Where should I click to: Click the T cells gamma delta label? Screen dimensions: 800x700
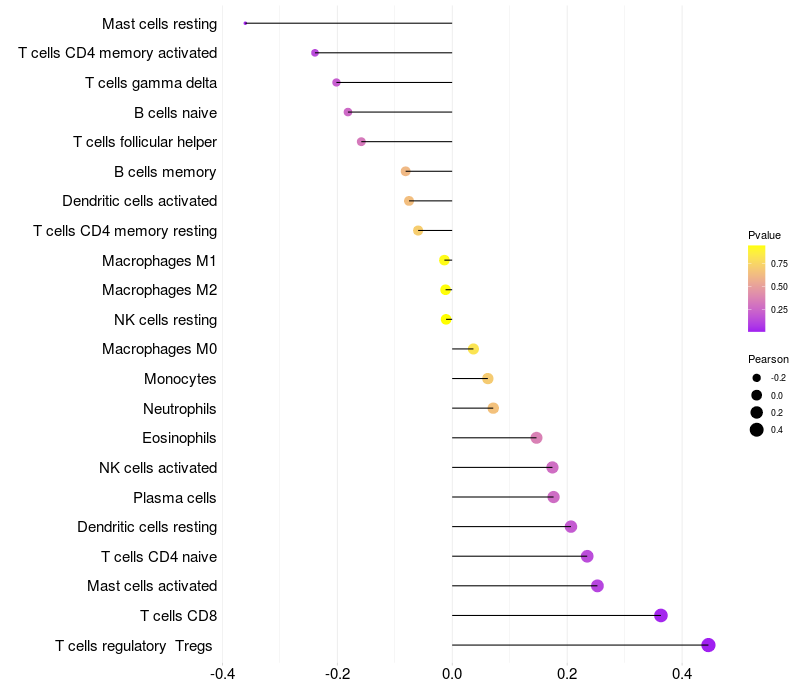coord(151,82)
